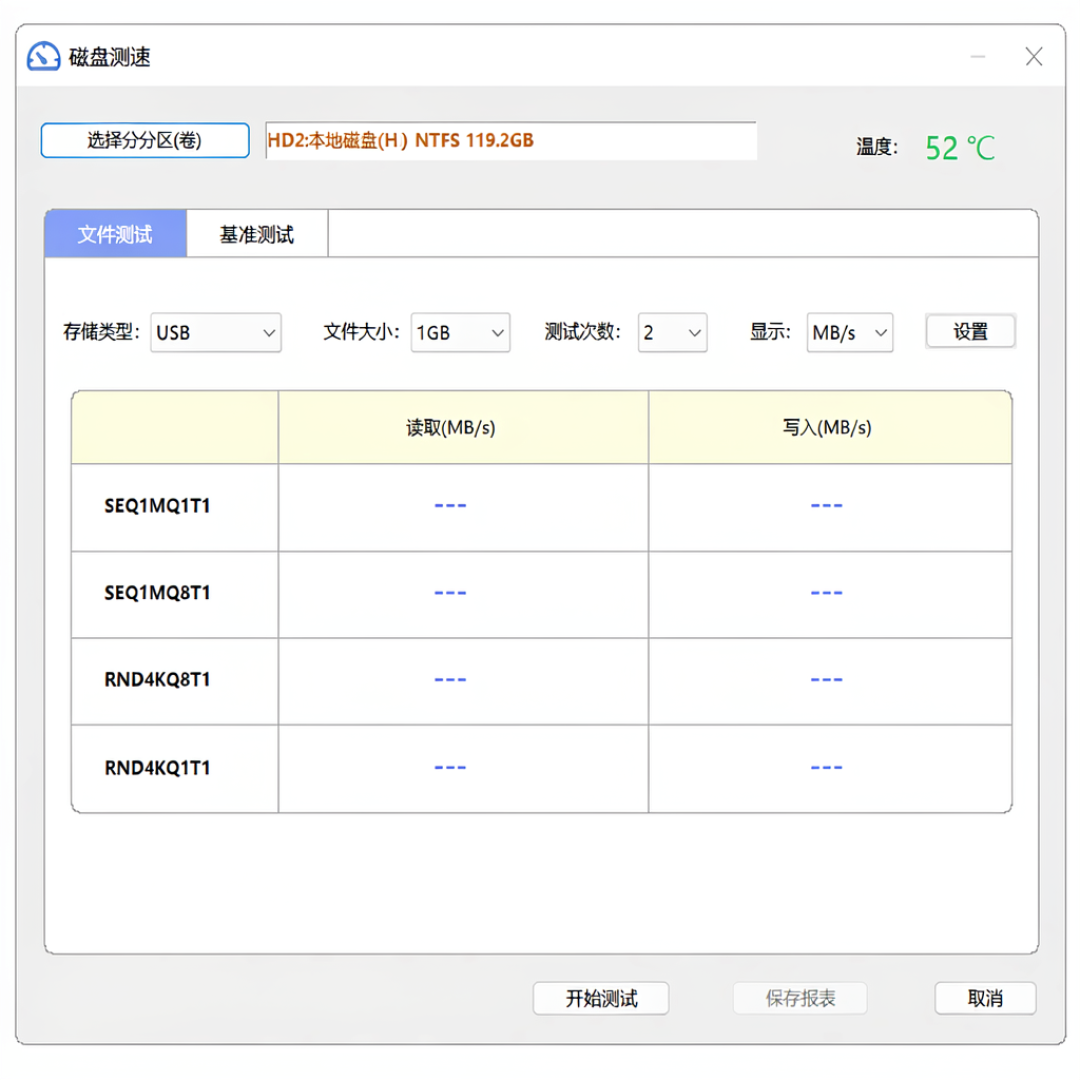Click the HD2 本地磁盘(H) partition field
The image size is (1080, 1080).
pyautogui.click(x=511, y=141)
